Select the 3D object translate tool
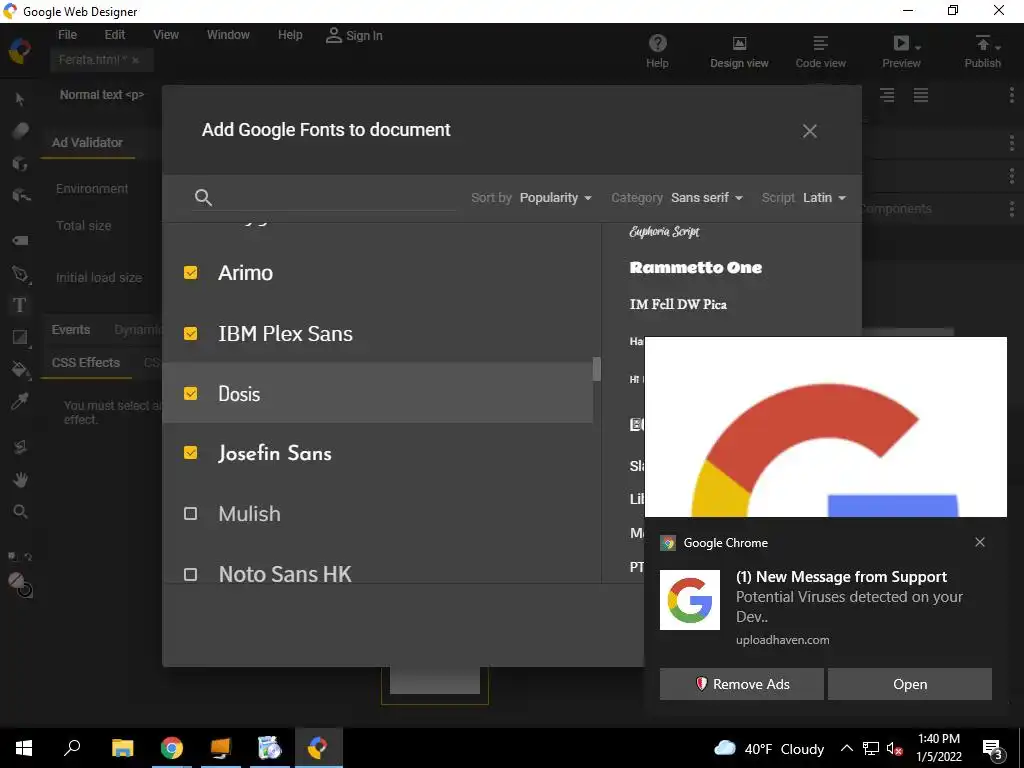 point(21,195)
